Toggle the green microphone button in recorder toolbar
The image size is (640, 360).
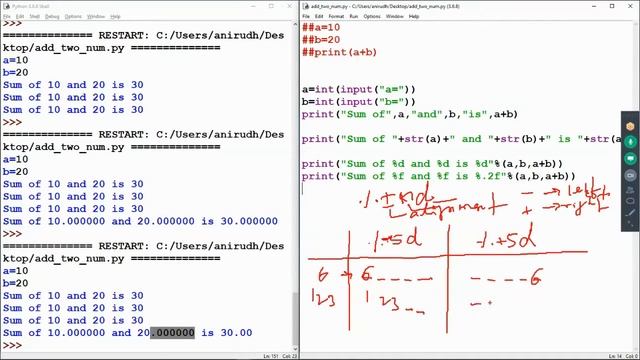pos(630,142)
